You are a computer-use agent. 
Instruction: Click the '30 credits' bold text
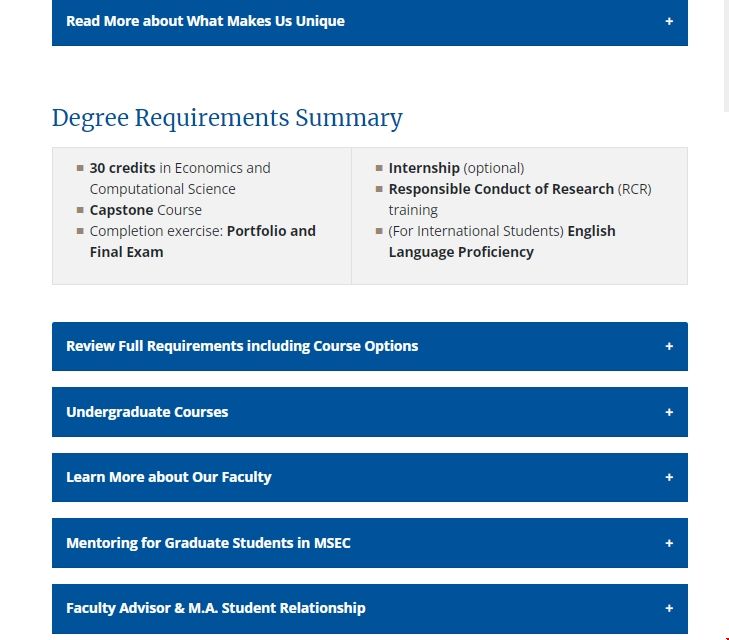click(122, 168)
